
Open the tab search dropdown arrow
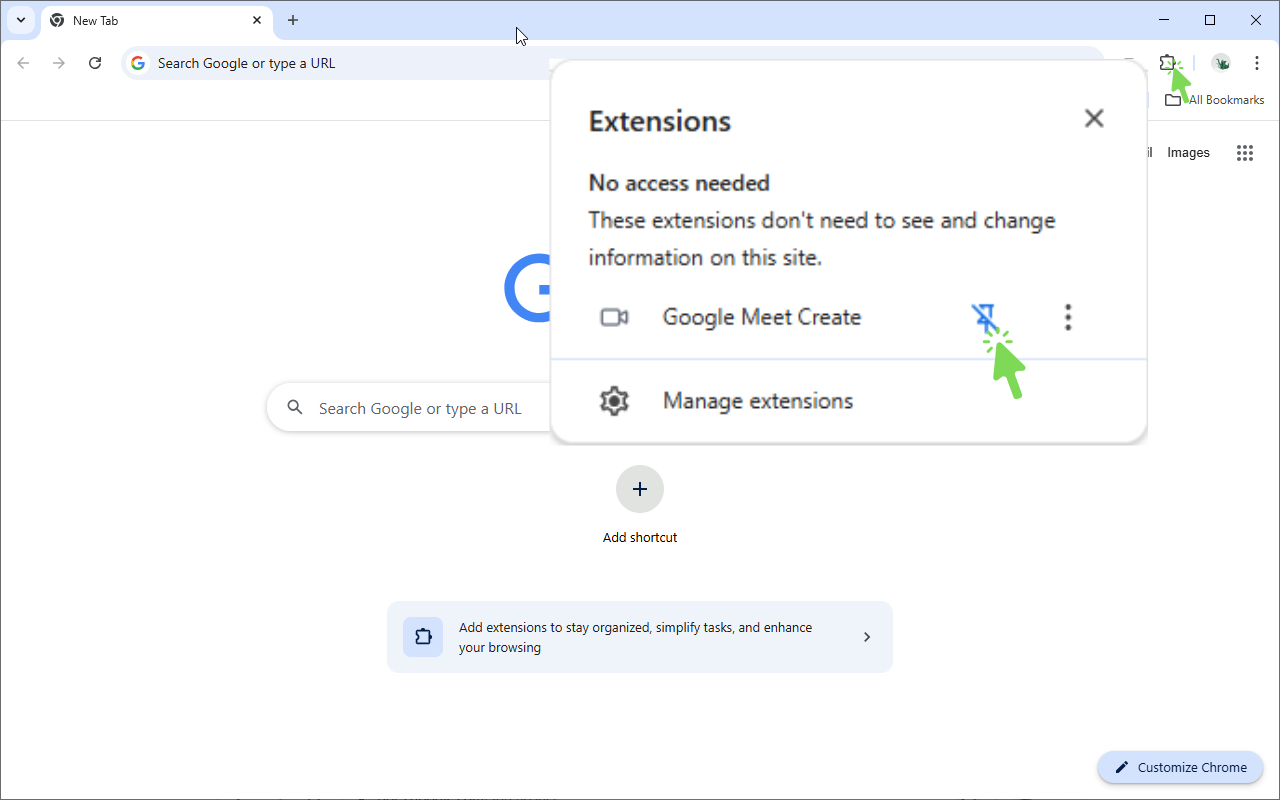pos(20,20)
